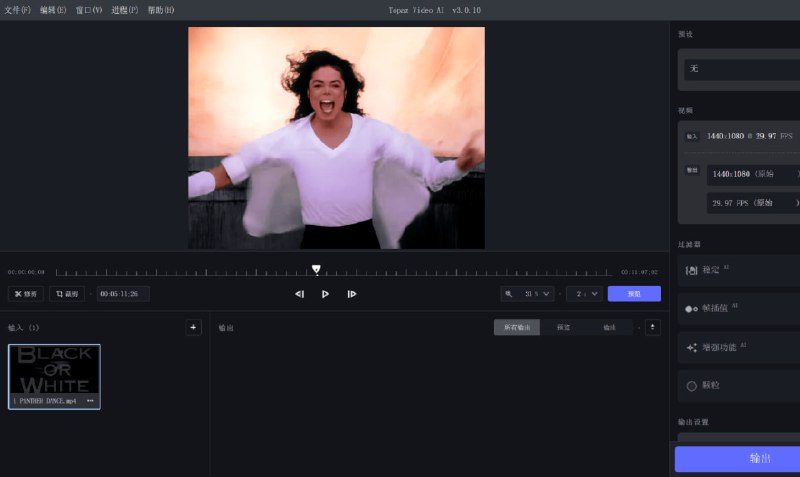Click the large 输出 export button
The image size is (800, 477).
[738, 458]
